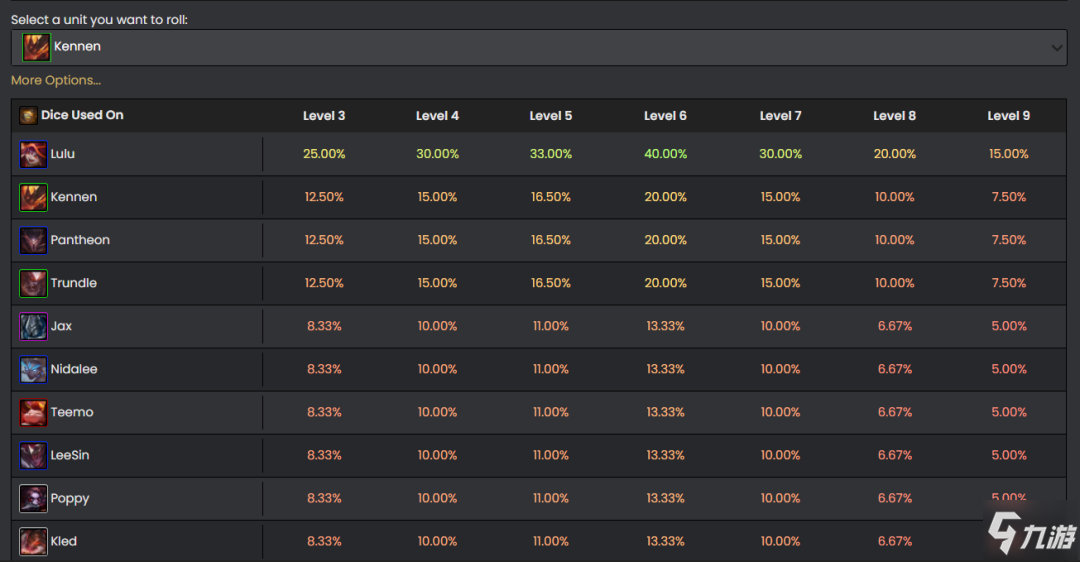Viewport: 1080px width, 562px height.
Task: Click LeeSin's Level 4 value 10.00%
Action: pyautogui.click(x=437, y=455)
